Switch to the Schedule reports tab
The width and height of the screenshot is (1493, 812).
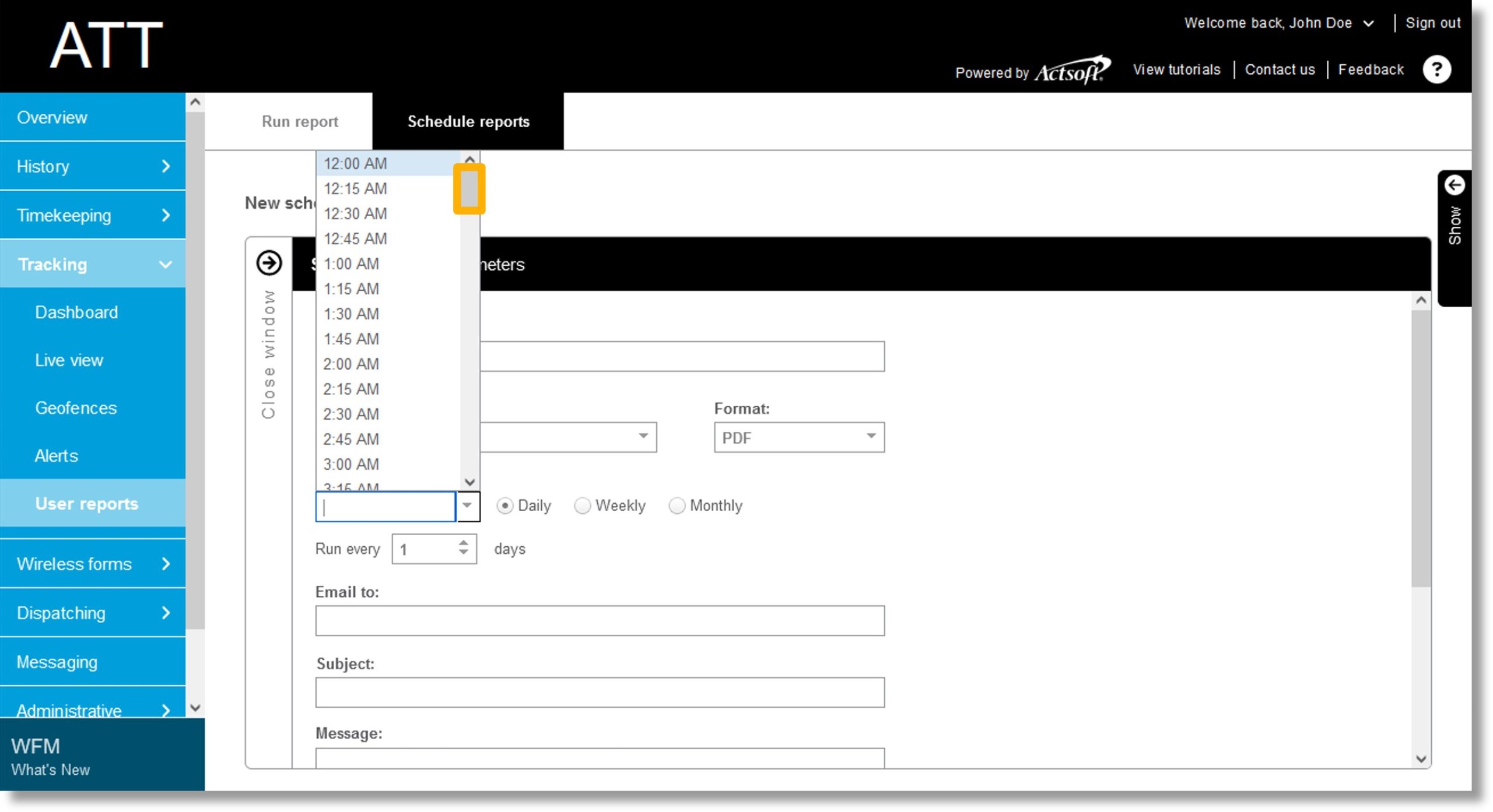click(467, 121)
